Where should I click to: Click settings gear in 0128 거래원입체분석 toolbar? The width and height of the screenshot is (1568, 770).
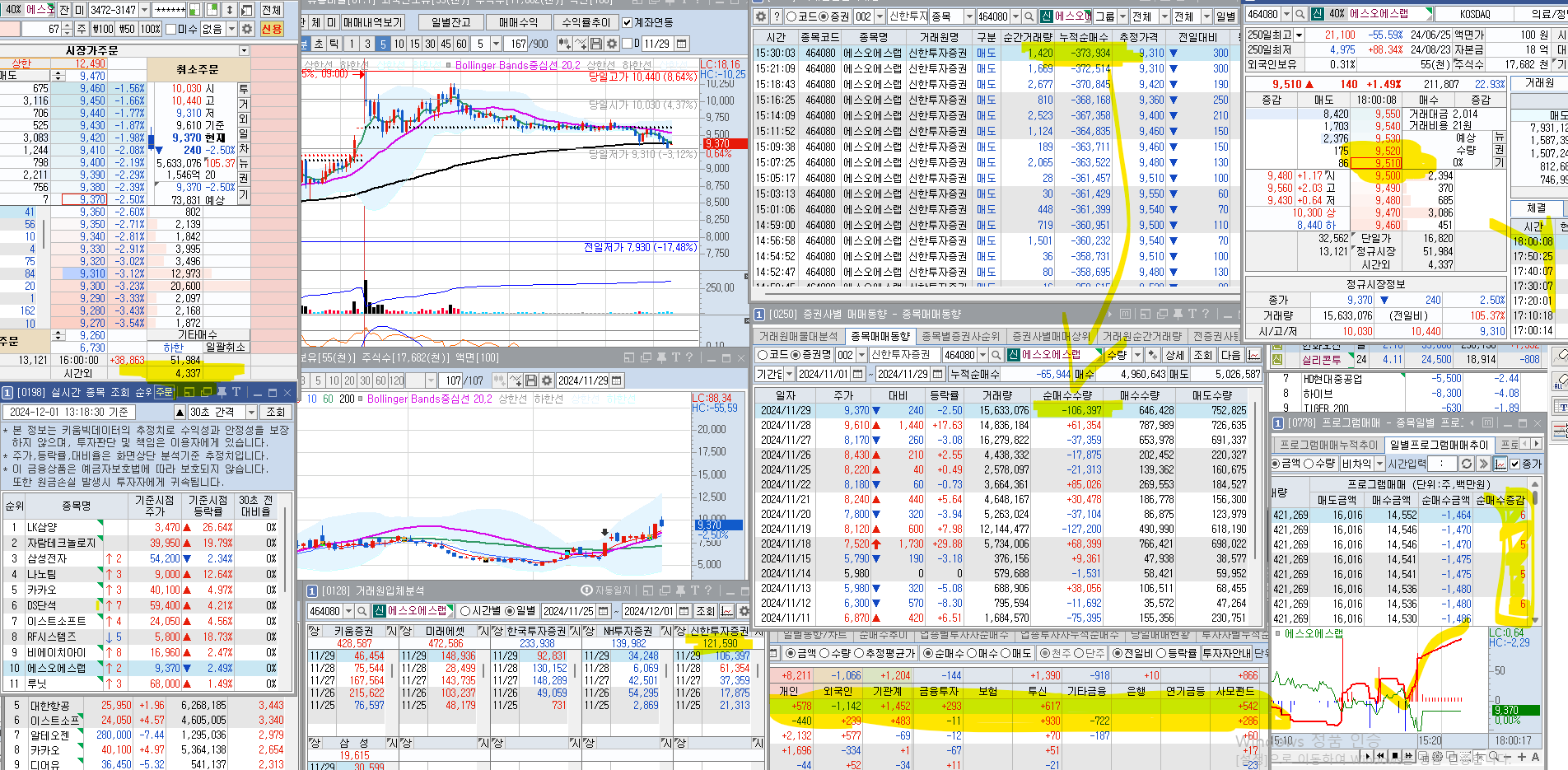744,611
